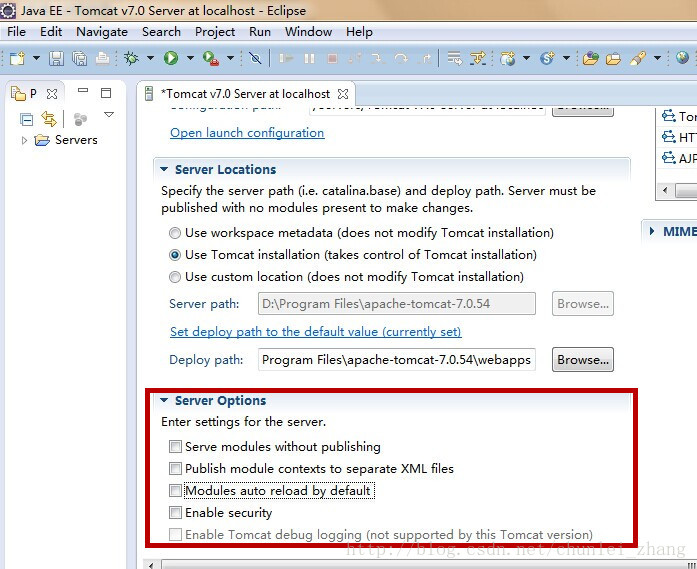This screenshot has width=697, height=569.
Task: Click Set deploy path to default link
Action: point(316,332)
